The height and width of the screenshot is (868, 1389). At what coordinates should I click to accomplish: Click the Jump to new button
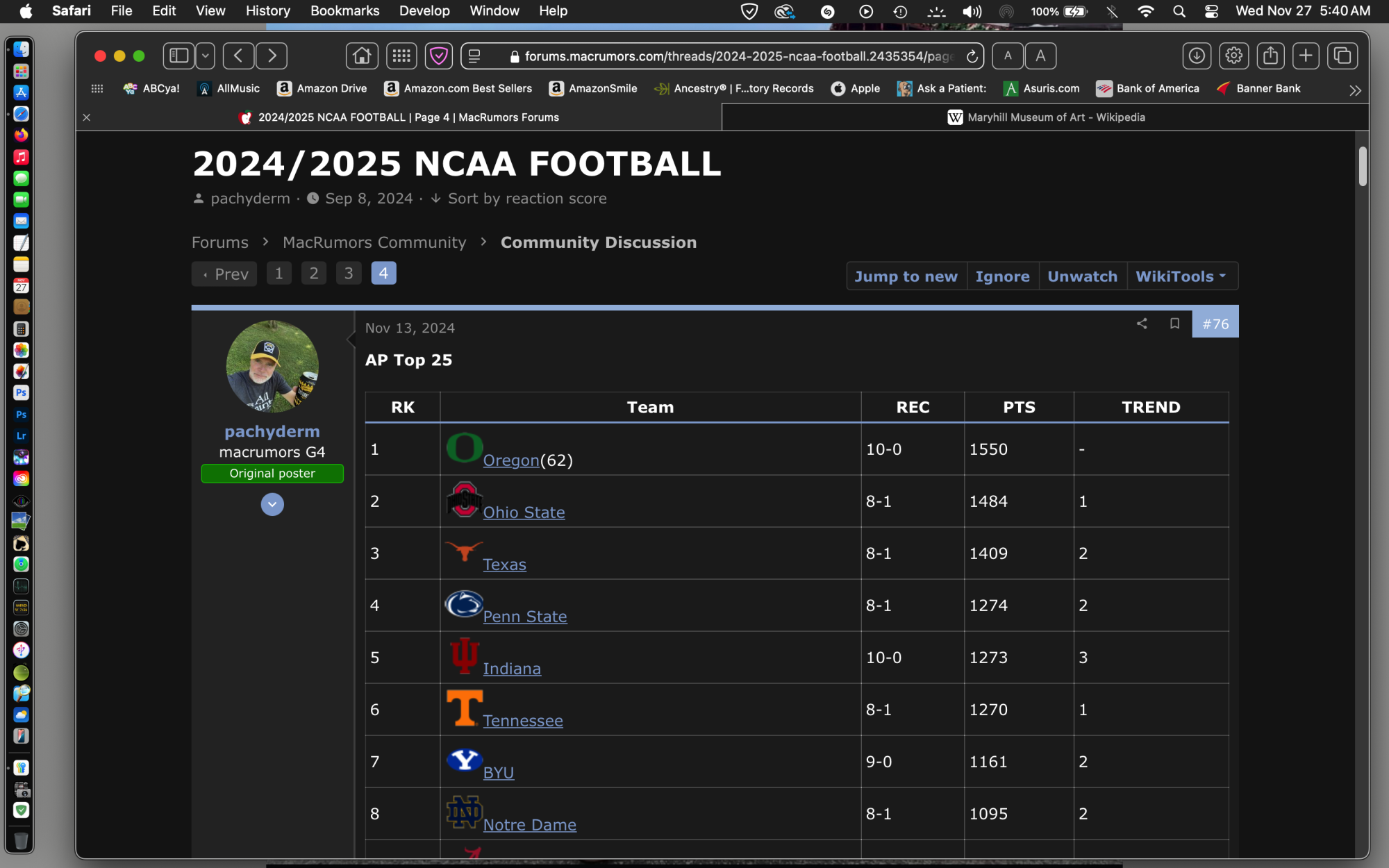[906, 276]
